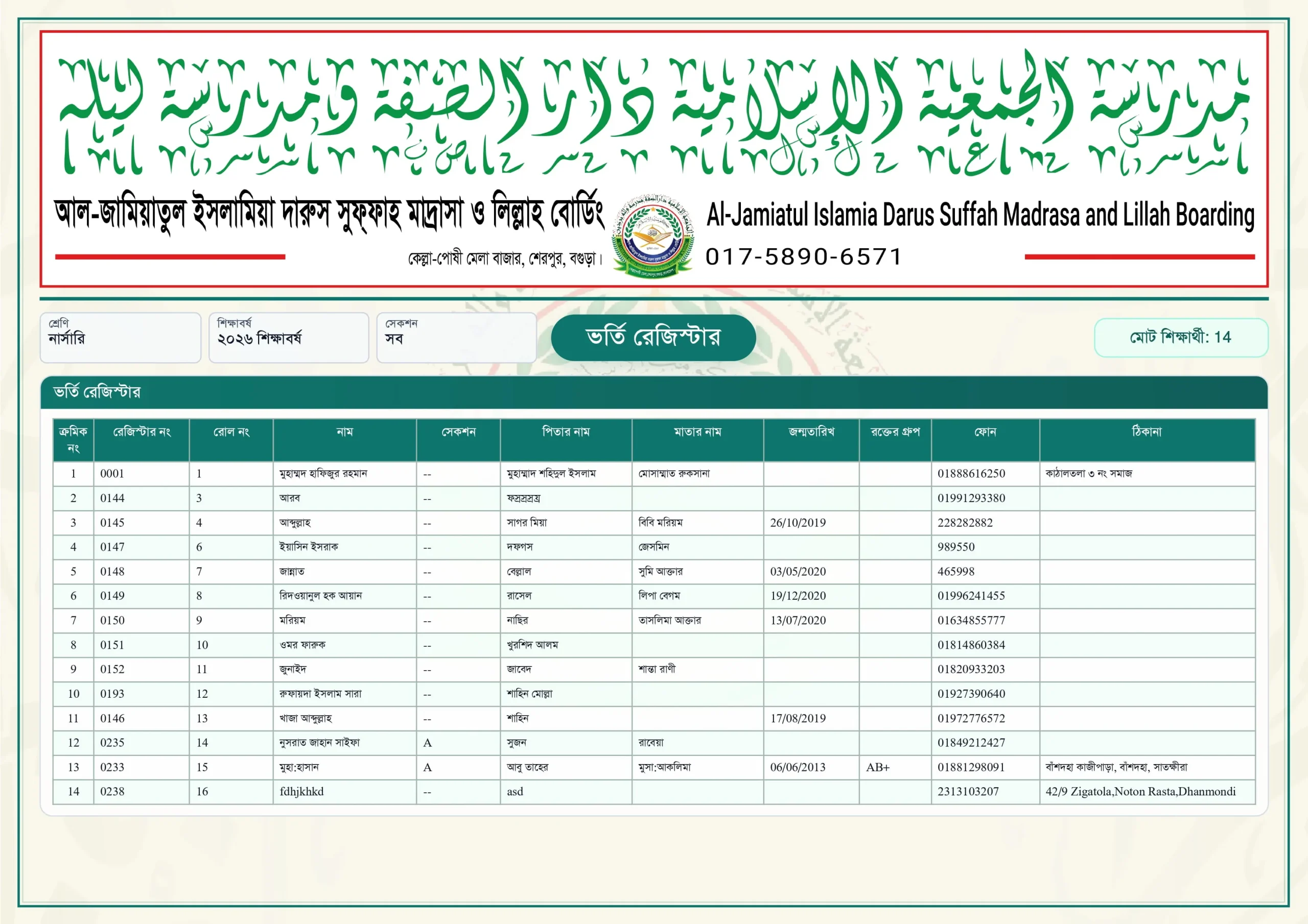The height and width of the screenshot is (924, 1308).
Task: Click phone number 01814860384
Action: [x=971, y=645]
